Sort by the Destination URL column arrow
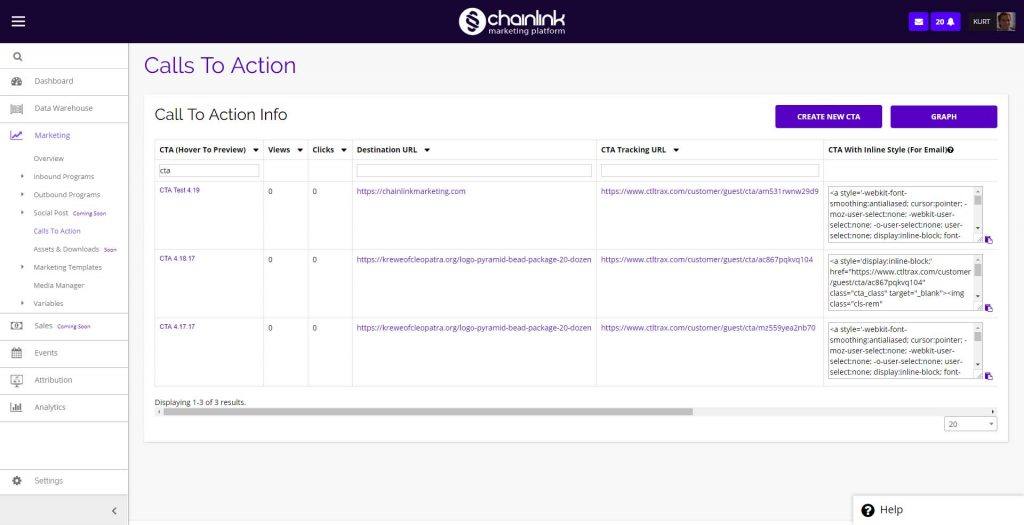 (x=427, y=150)
